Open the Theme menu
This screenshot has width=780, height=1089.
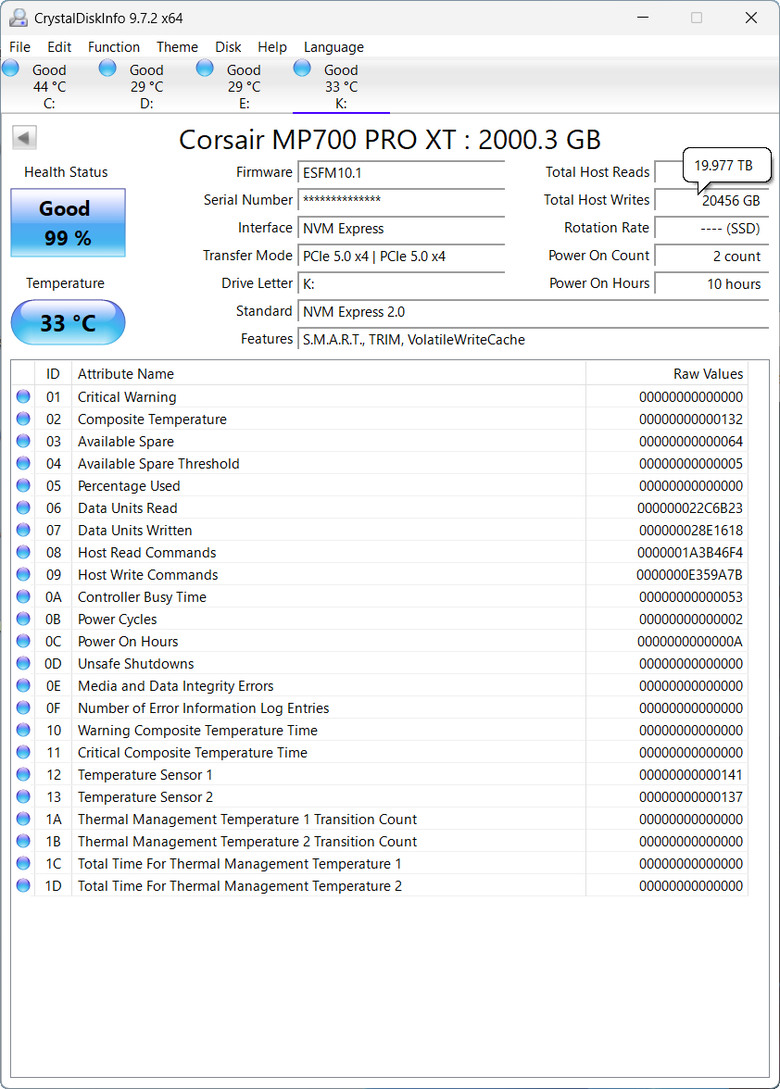177,47
